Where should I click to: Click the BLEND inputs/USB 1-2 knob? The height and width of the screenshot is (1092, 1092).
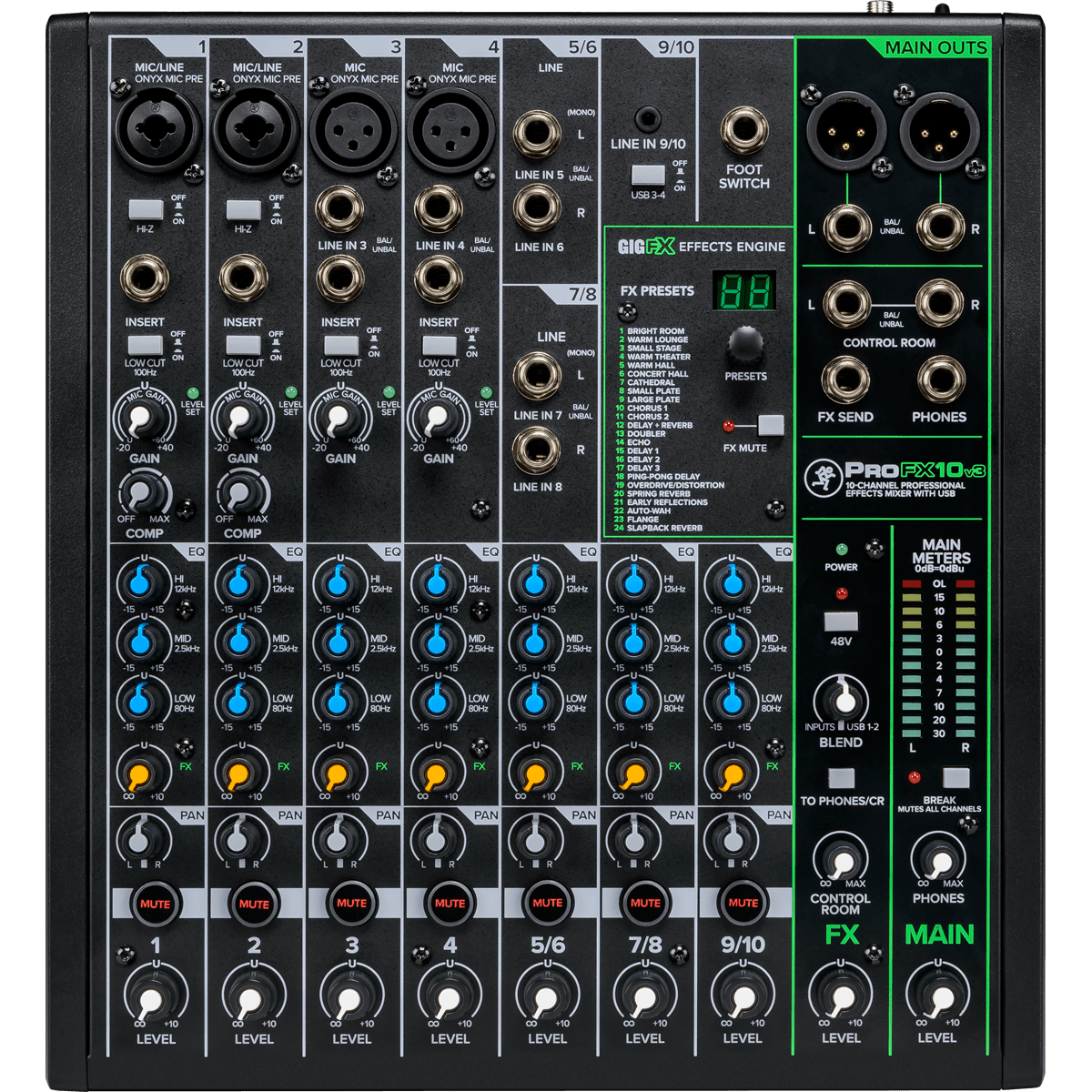click(x=843, y=699)
